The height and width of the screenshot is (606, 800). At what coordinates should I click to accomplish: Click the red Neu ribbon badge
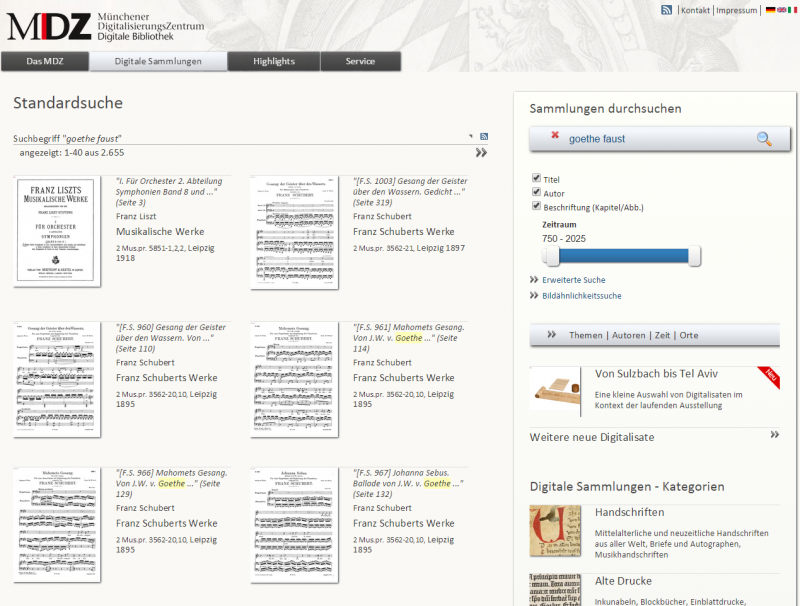pos(771,376)
